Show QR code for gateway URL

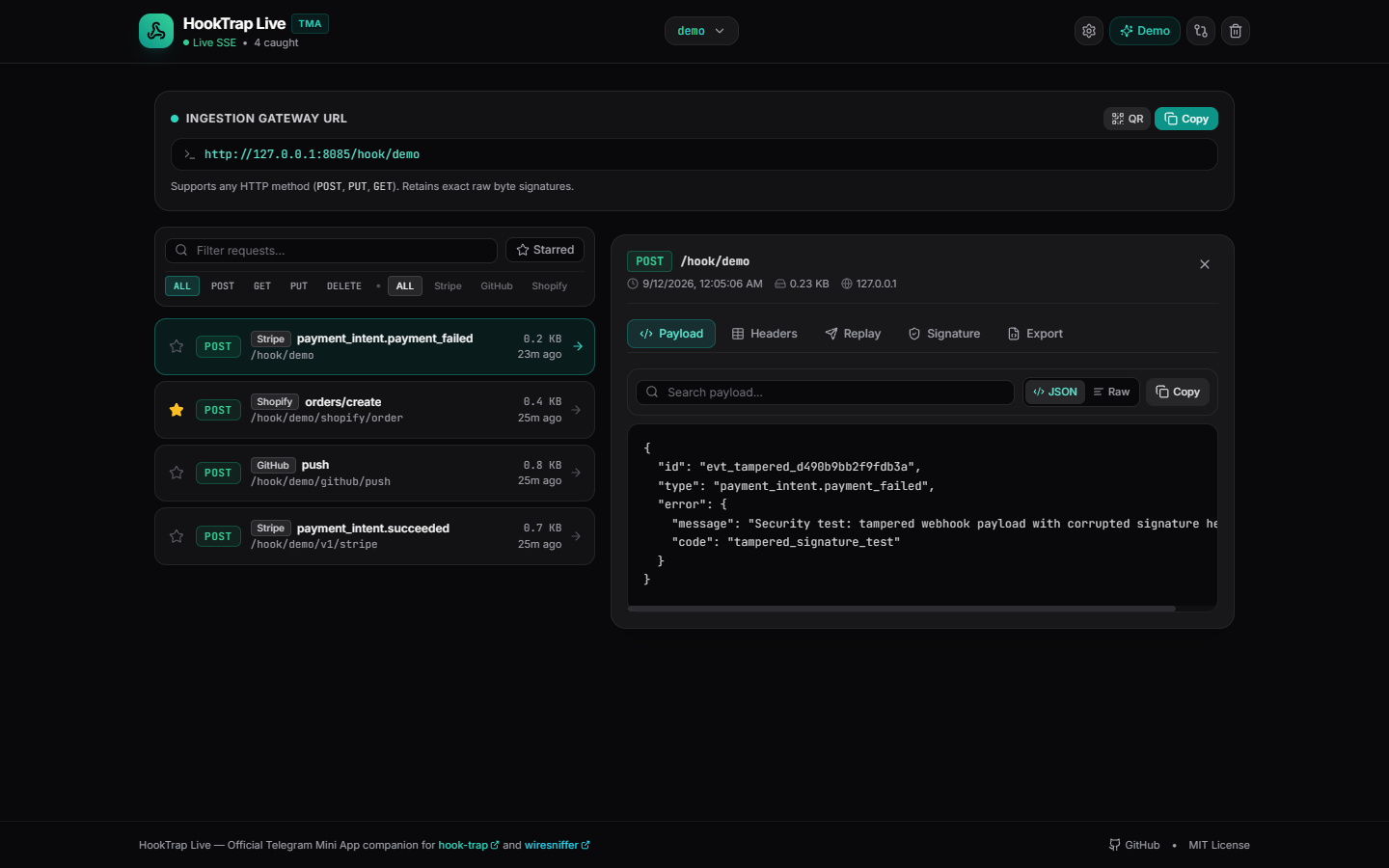(x=1127, y=119)
